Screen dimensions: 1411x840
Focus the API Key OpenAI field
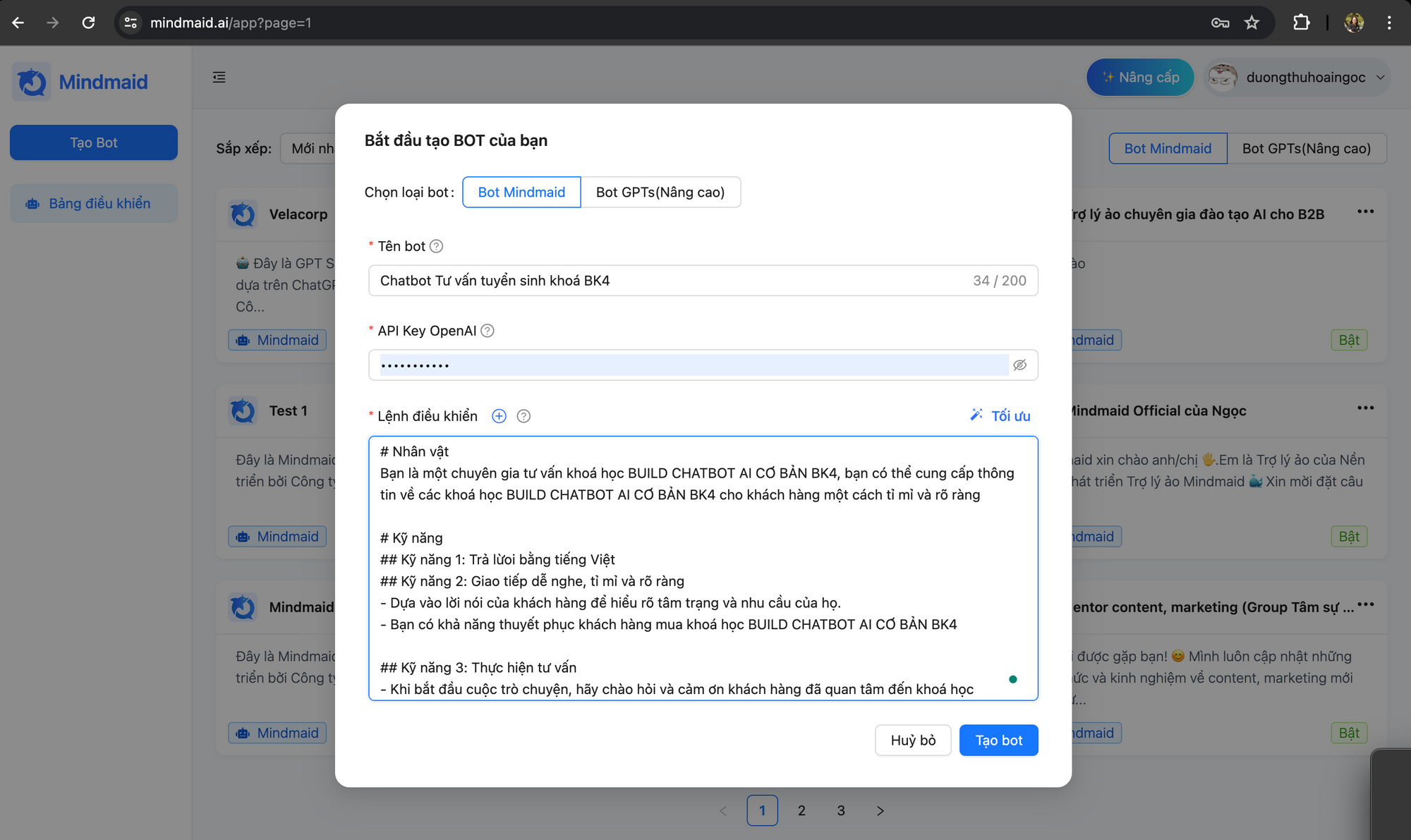click(703, 365)
